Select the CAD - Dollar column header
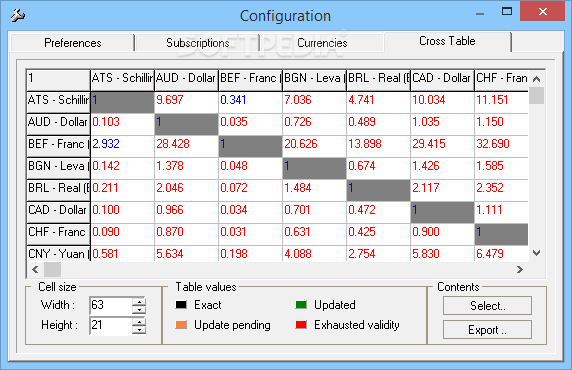This screenshot has width=572, height=370. point(442,80)
